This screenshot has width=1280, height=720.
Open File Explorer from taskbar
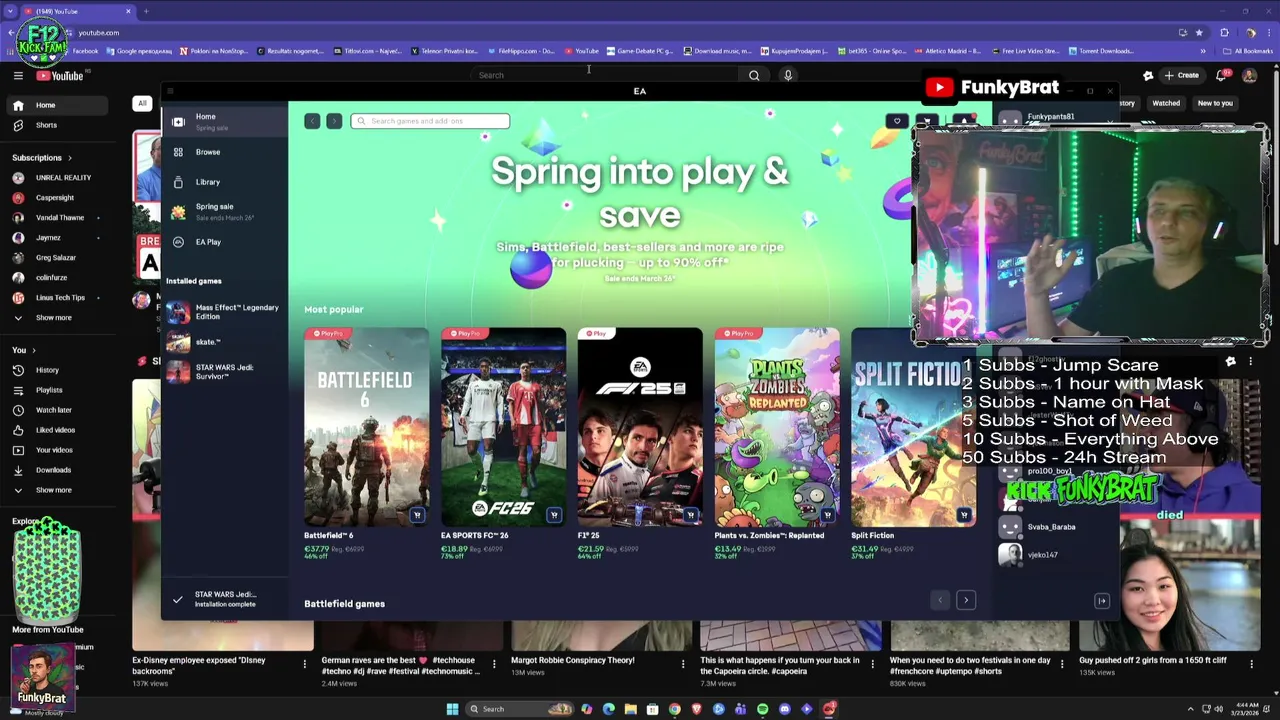(x=631, y=709)
